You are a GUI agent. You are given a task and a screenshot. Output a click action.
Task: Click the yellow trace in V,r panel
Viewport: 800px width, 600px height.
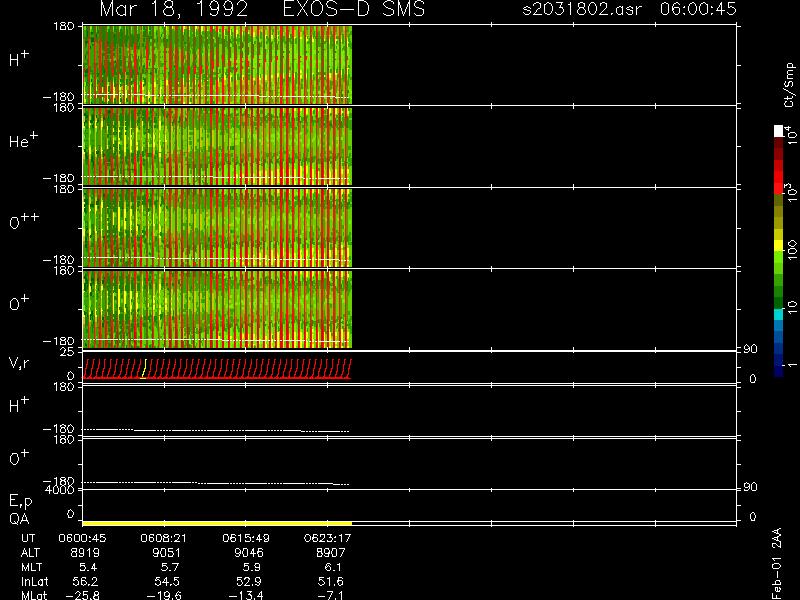[x=144, y=369]
